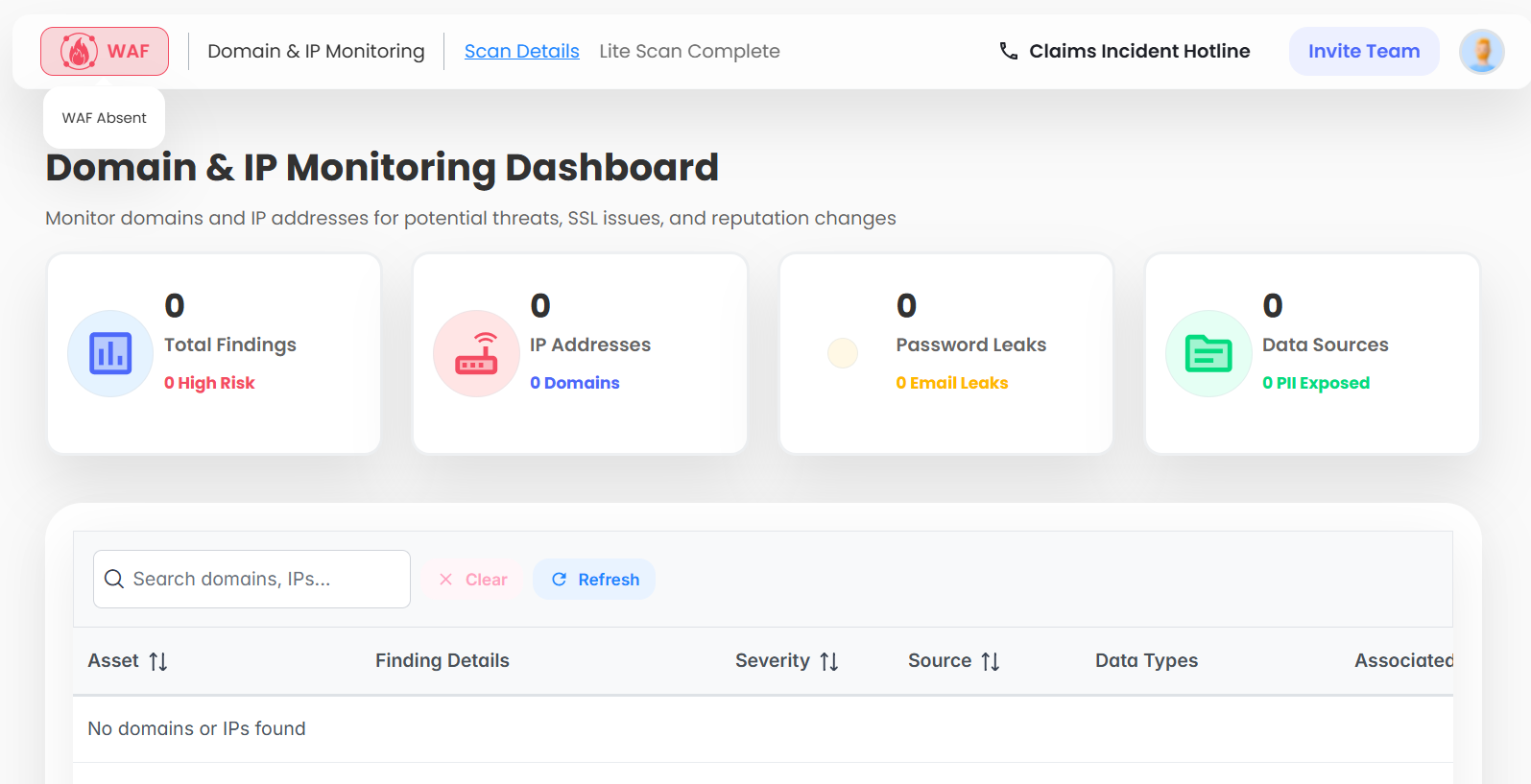Open the user profile avatar
This screenshot has width=1531, height=784.
point(1481,52)
